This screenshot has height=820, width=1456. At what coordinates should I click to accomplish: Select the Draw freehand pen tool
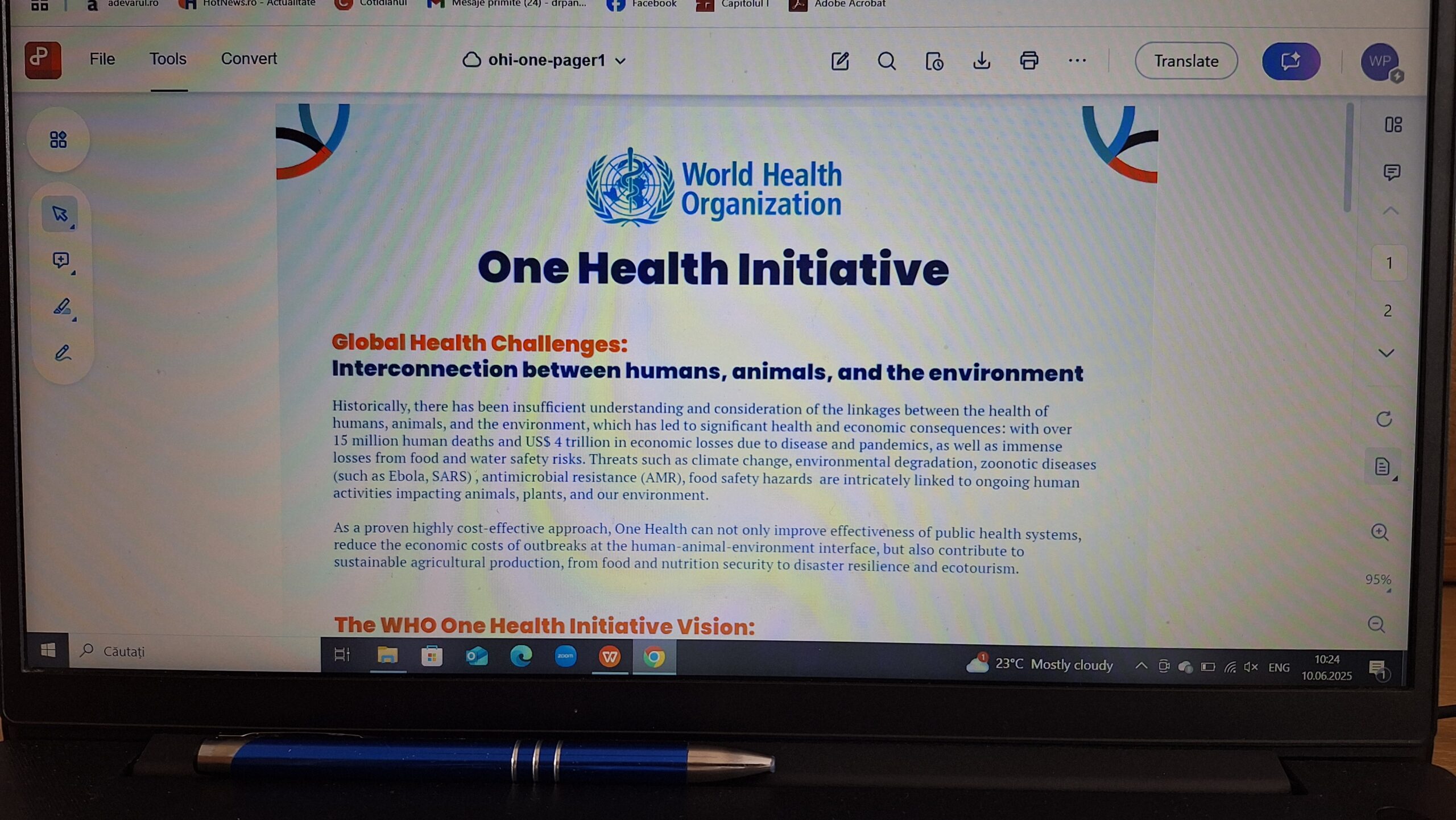63,353
